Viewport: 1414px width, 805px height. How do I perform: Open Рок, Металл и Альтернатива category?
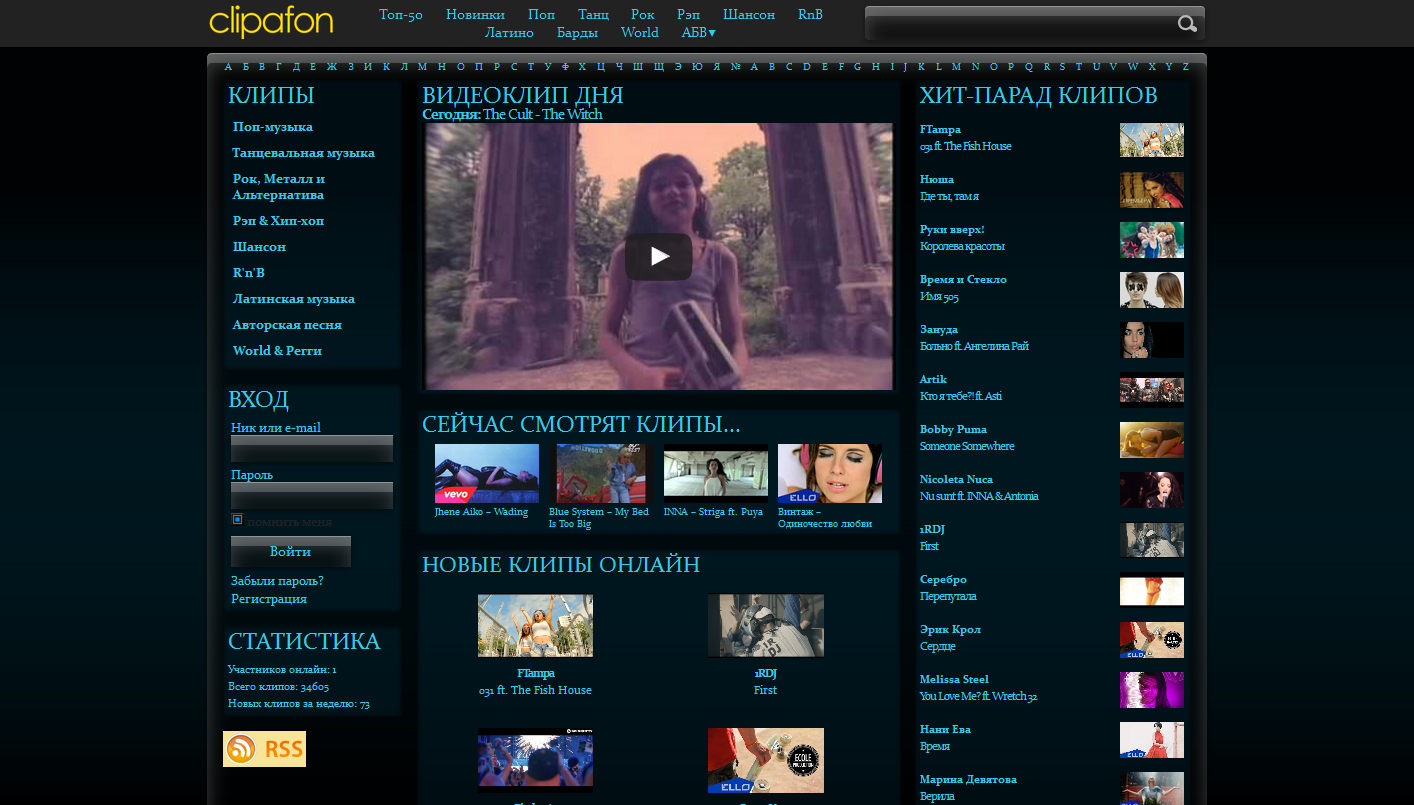[x=279, y=186]
